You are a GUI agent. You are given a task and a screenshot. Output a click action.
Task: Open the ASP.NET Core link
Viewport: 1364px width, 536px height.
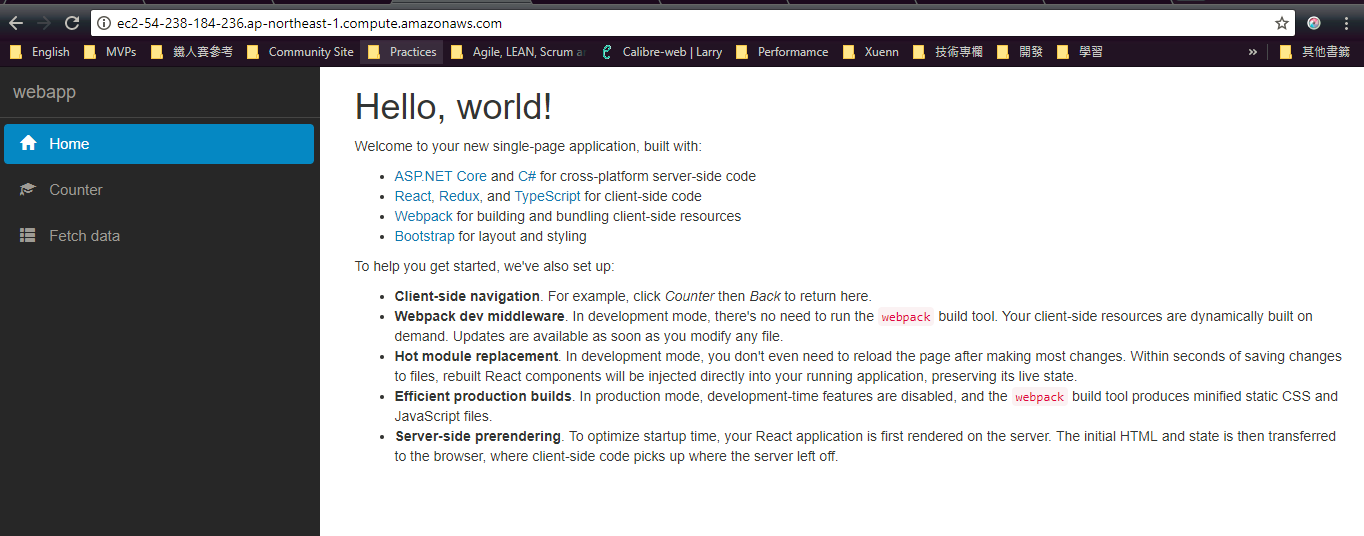(x=440, y=176)
